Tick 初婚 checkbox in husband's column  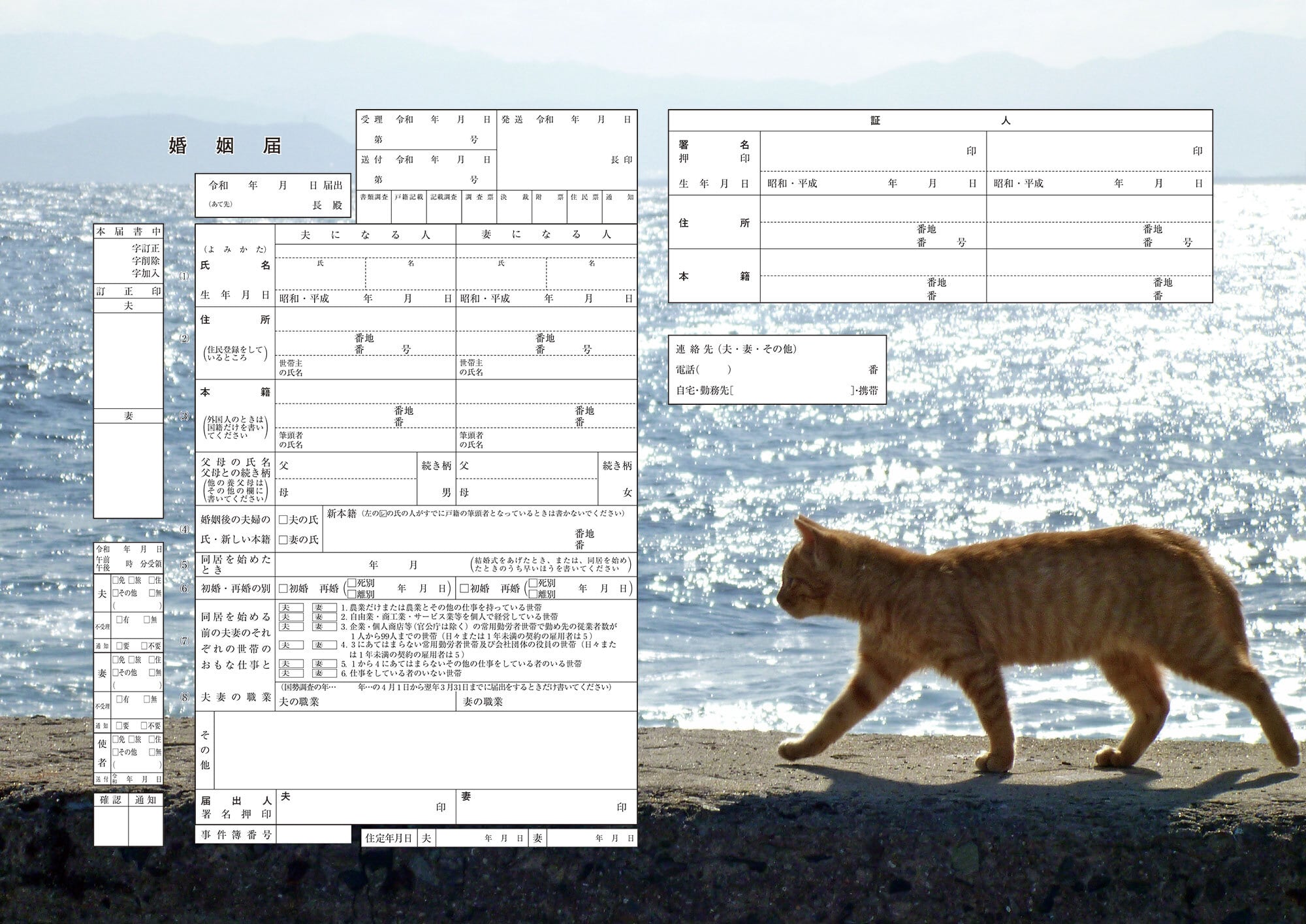point(283,588)
